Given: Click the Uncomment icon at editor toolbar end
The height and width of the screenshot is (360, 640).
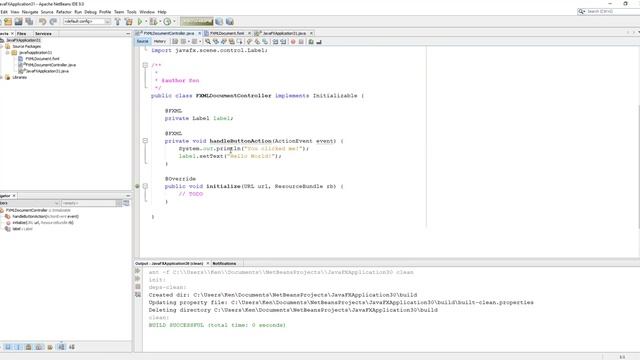Looking at the screenshot, I should point(319,41).
